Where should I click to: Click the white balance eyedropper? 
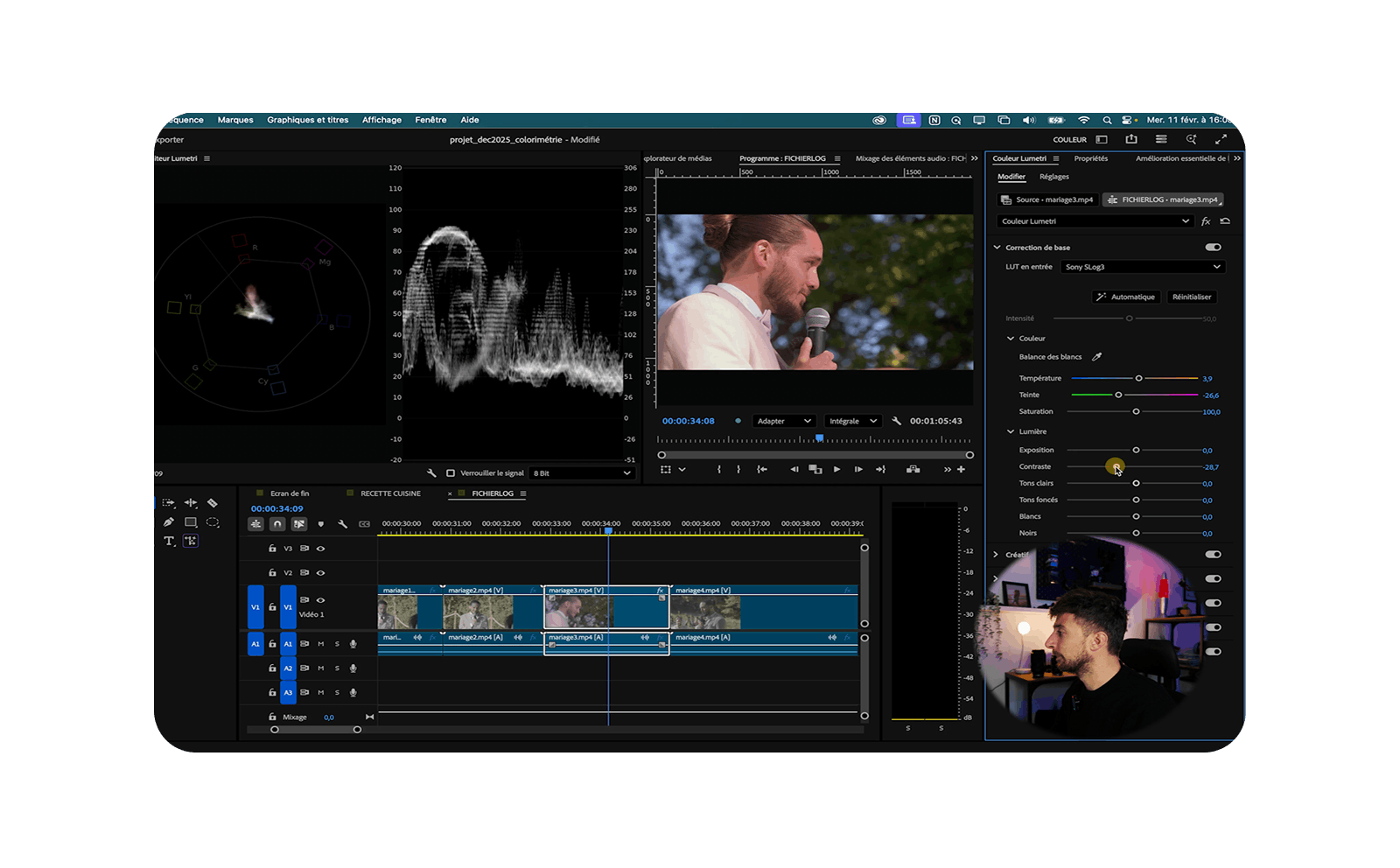click(x=1096, y=357)
